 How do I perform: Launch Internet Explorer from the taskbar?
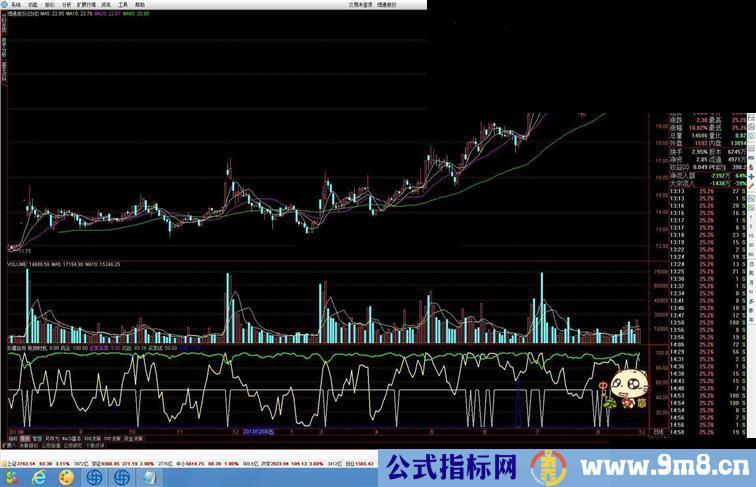(x=38, y=479)
